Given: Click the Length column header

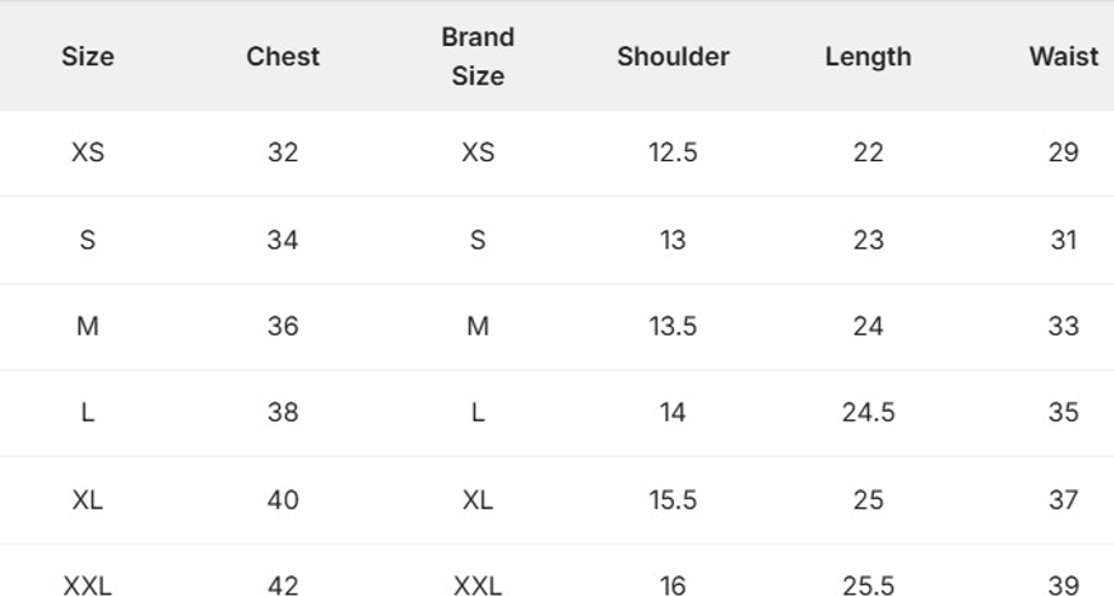Looking at the screenshot, I should pos(868,56).
